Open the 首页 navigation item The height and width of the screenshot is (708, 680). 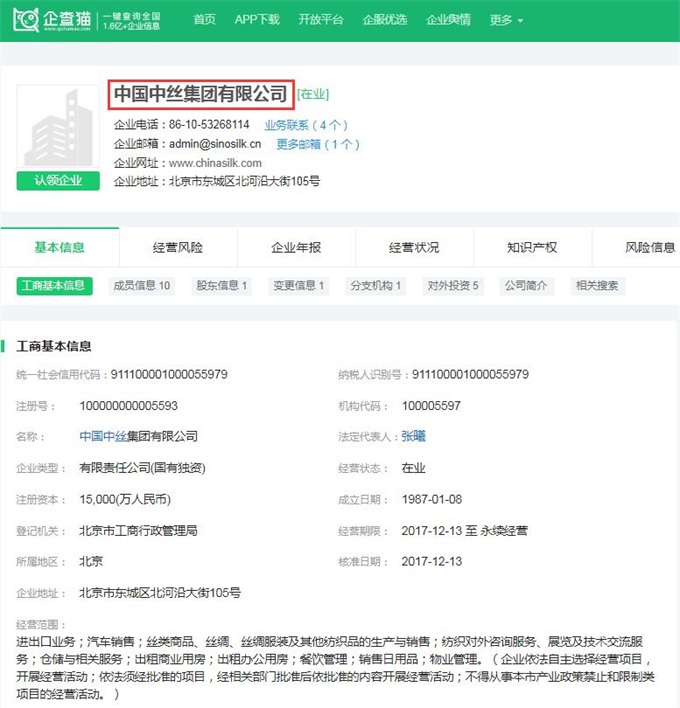pos(204,20)
